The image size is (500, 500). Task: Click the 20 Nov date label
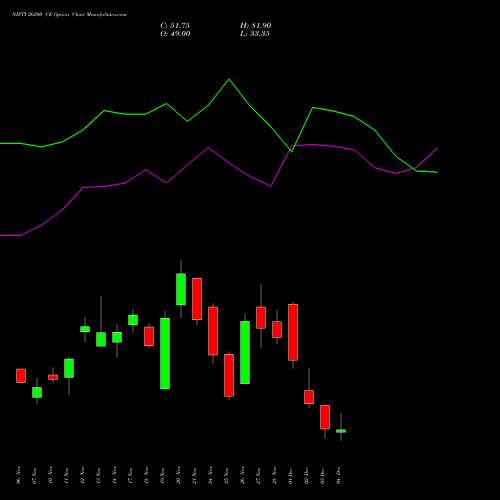pyautogui.click(x=178, y=475)
